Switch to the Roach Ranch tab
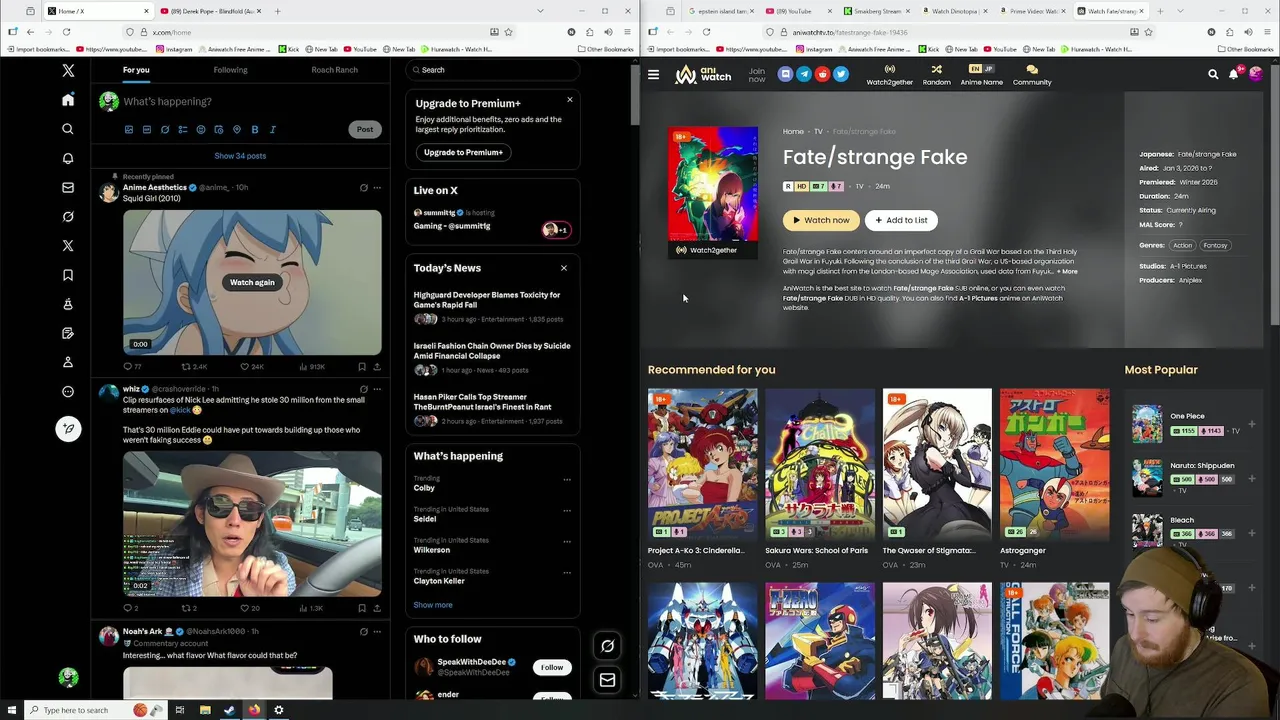 pos(334,70)
